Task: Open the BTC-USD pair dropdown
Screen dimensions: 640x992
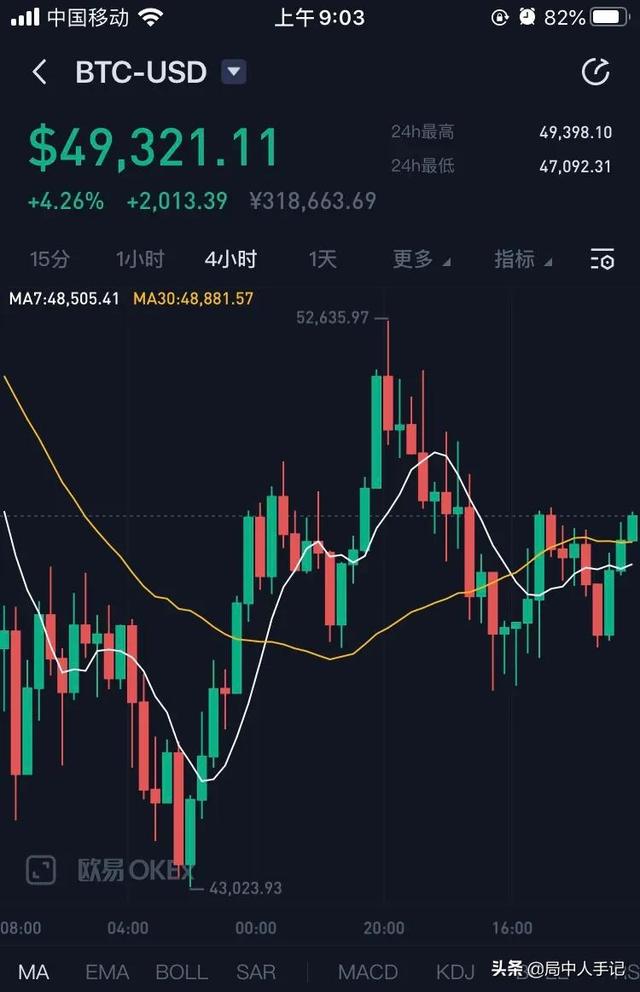Action: pos(233,72)
